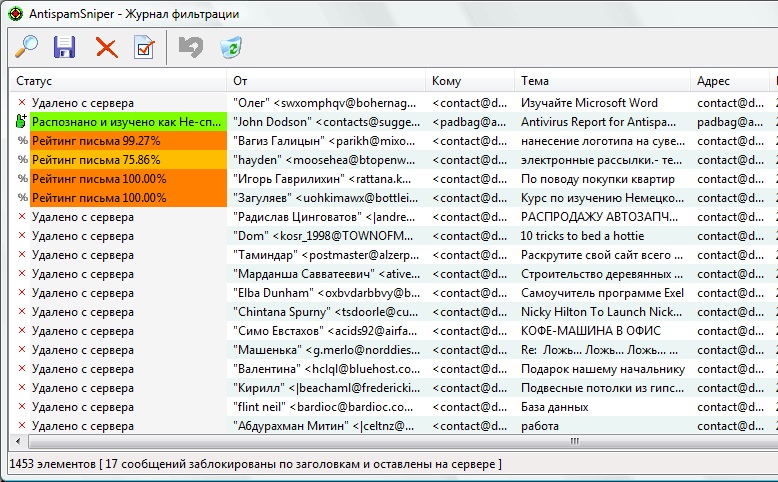Select subject 'работа' in the last row
This screenshot has width=778, height=482.
pos(540,426)
